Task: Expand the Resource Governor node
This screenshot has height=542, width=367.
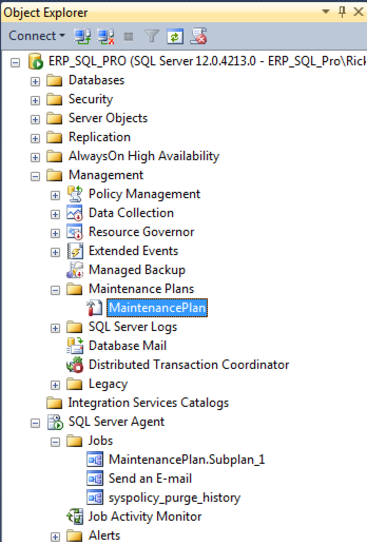Action: 55,234
